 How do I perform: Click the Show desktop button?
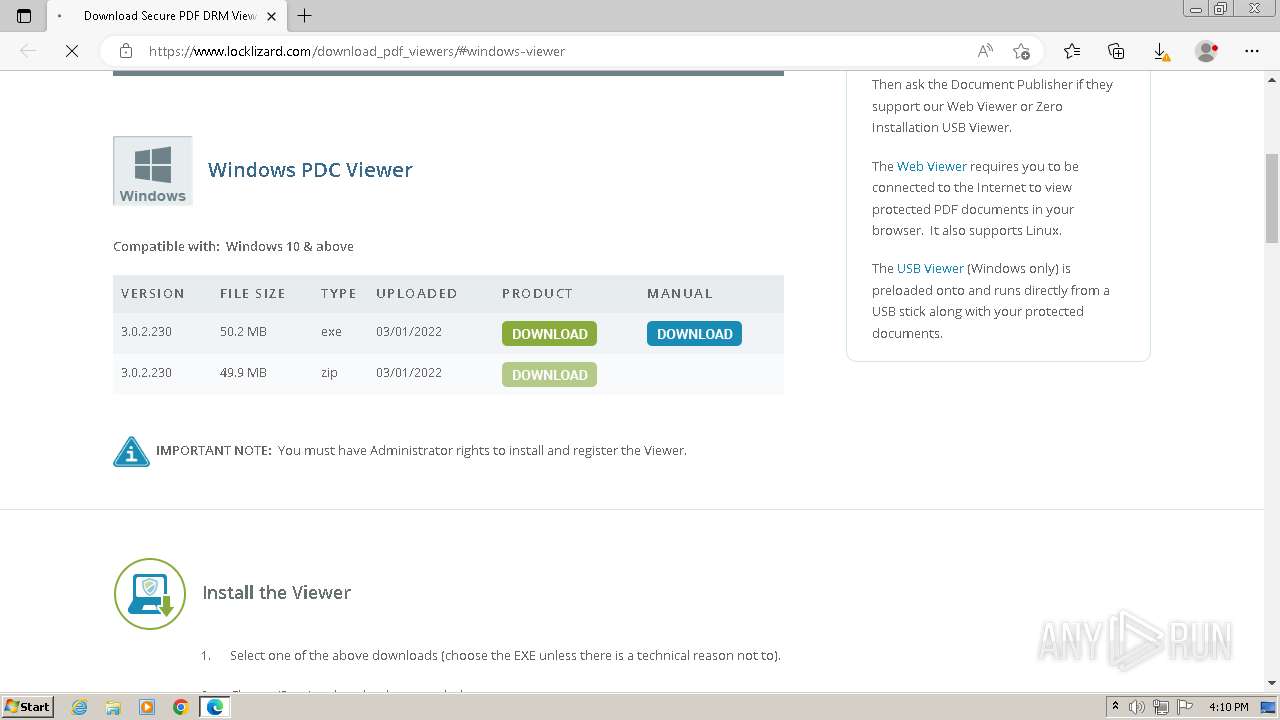click(1270, 707)
